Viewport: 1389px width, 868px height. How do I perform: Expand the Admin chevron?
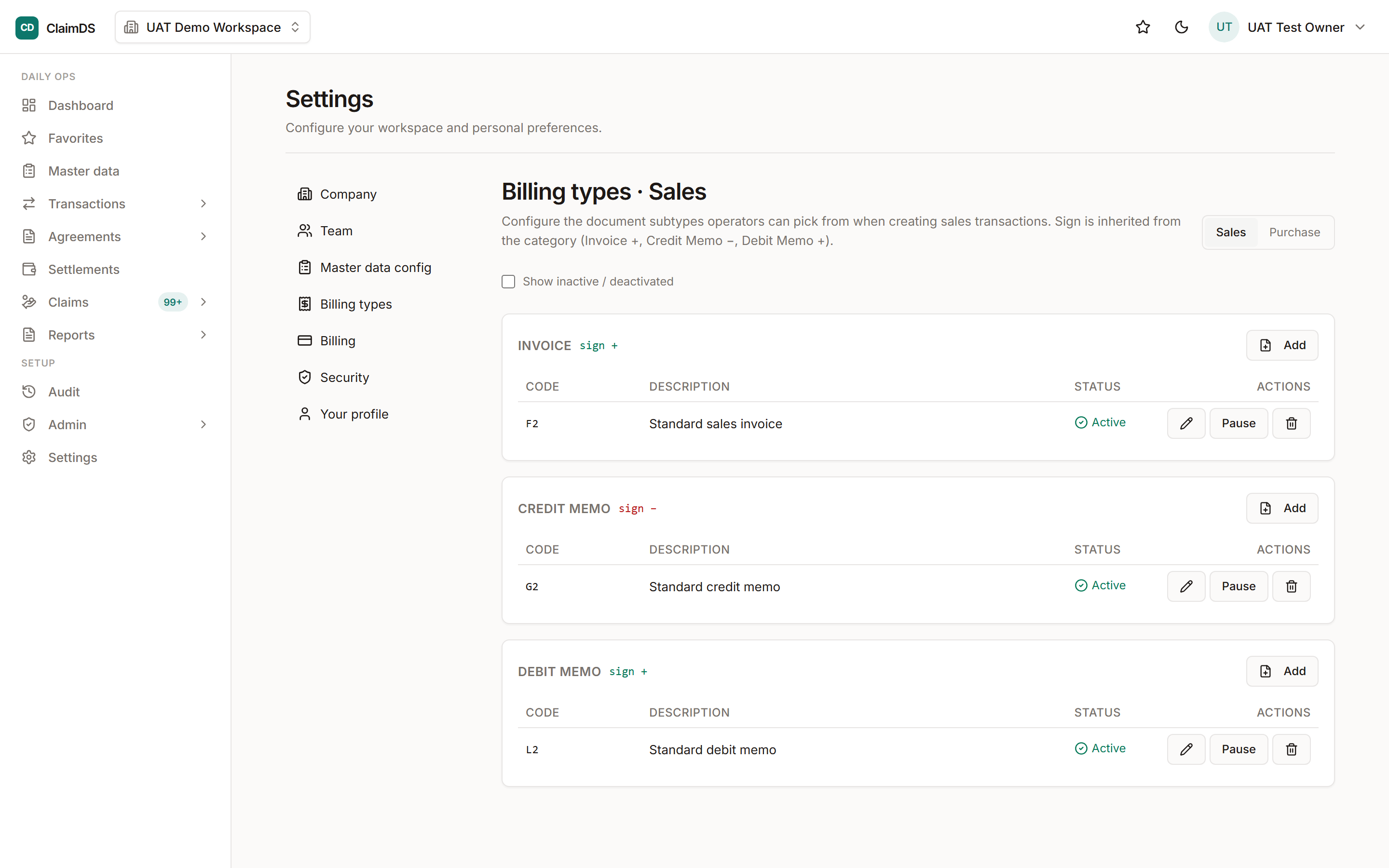[203, 425]
